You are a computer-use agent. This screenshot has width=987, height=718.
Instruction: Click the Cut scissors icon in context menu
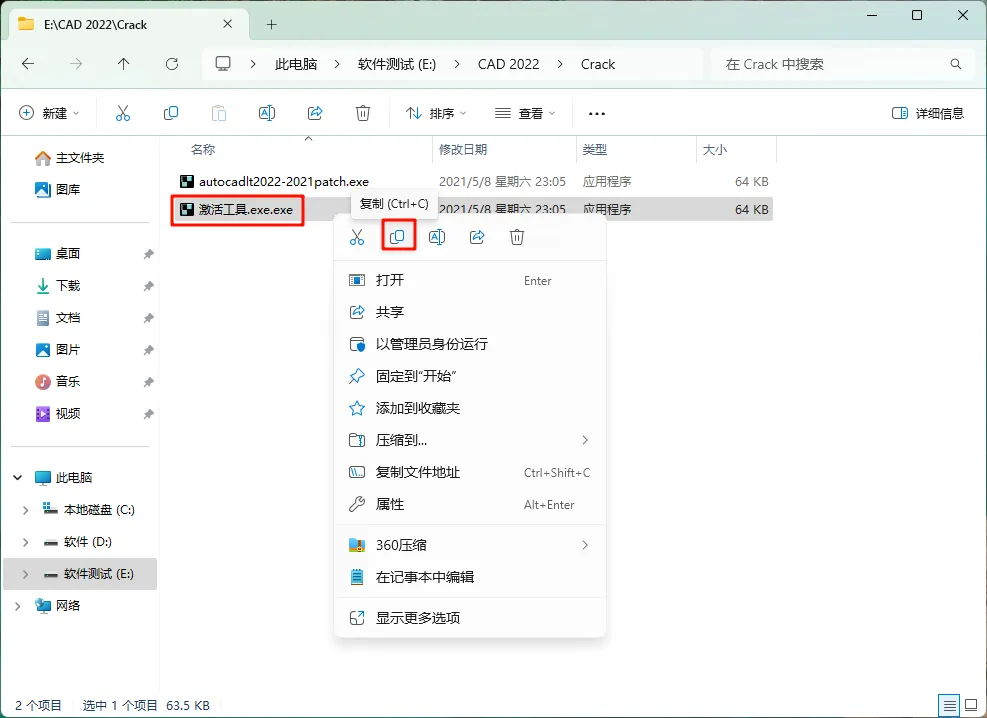click(357, 237)
